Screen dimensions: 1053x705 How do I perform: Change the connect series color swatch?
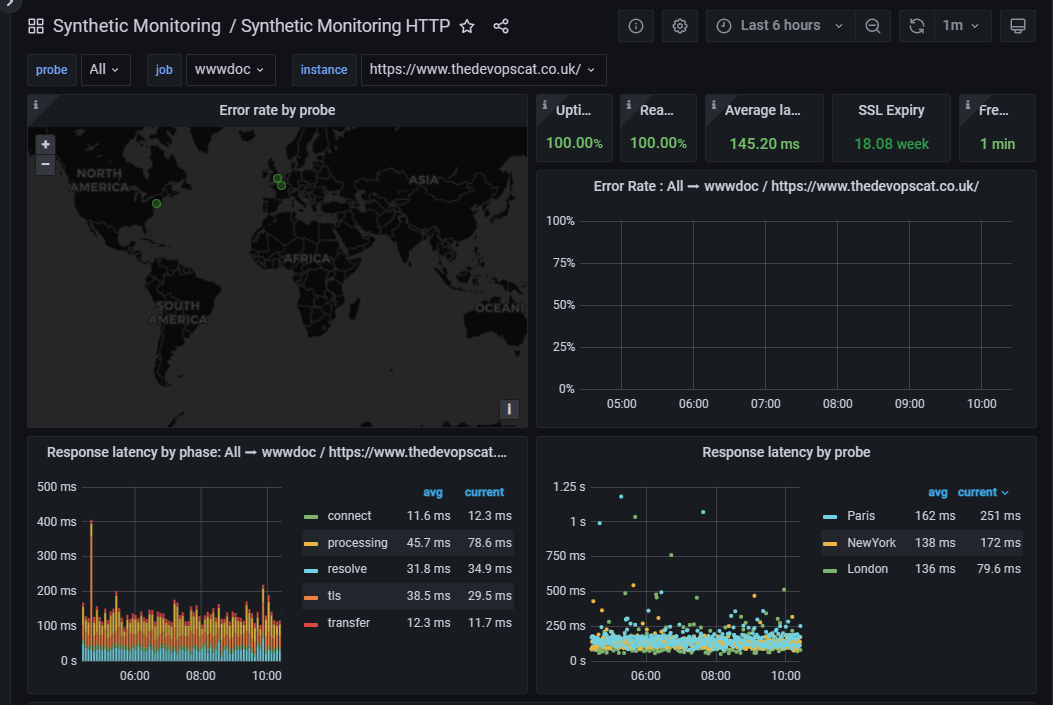[311, 516]
